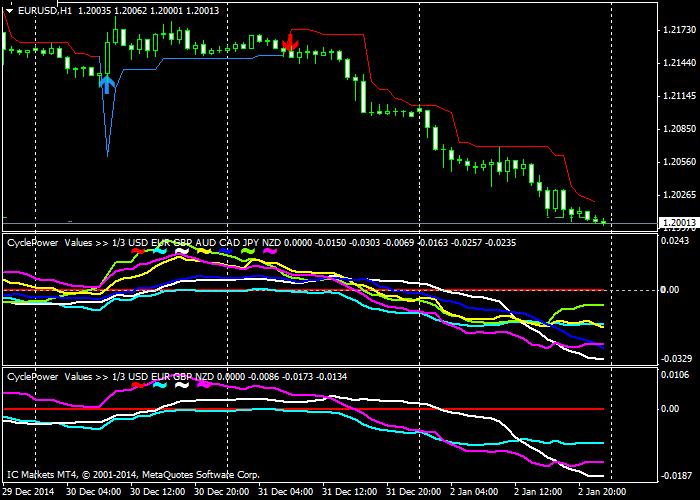700x500 pixels.
Task: Click the current price label 1.20013
Action: coord(678,223)
